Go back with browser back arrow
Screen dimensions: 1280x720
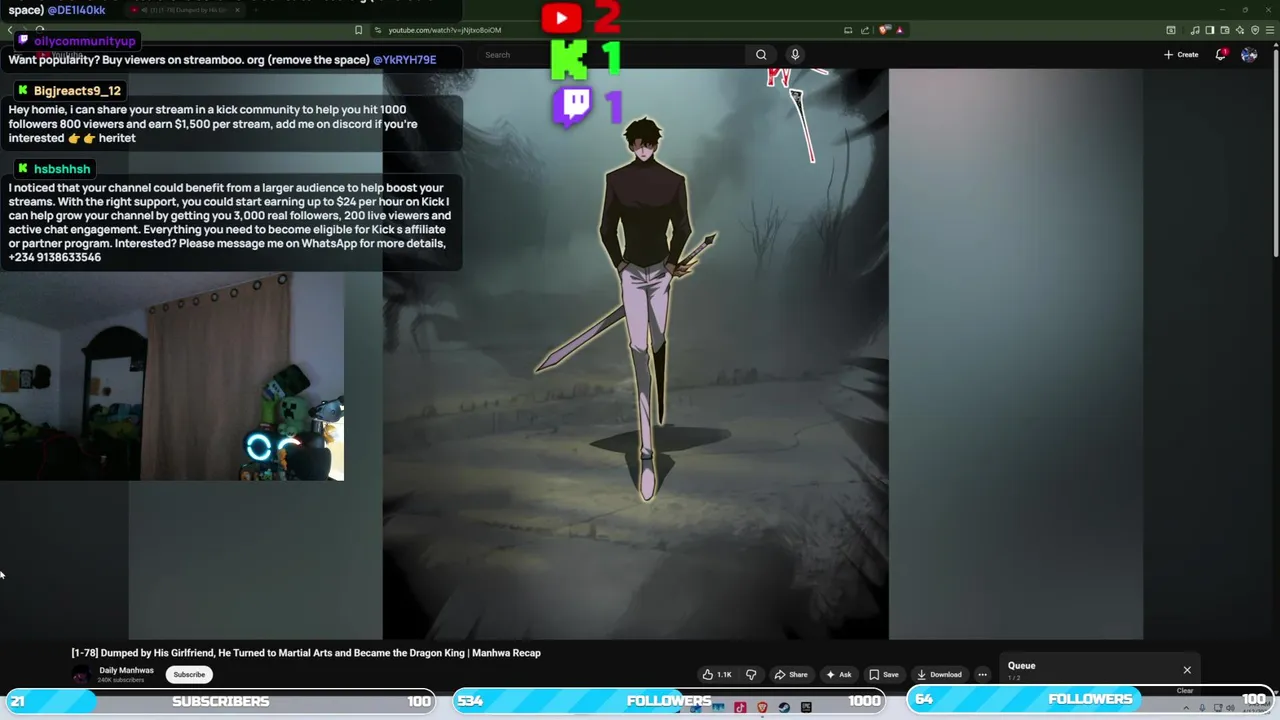pyautogui.click(x=10, y=30)
